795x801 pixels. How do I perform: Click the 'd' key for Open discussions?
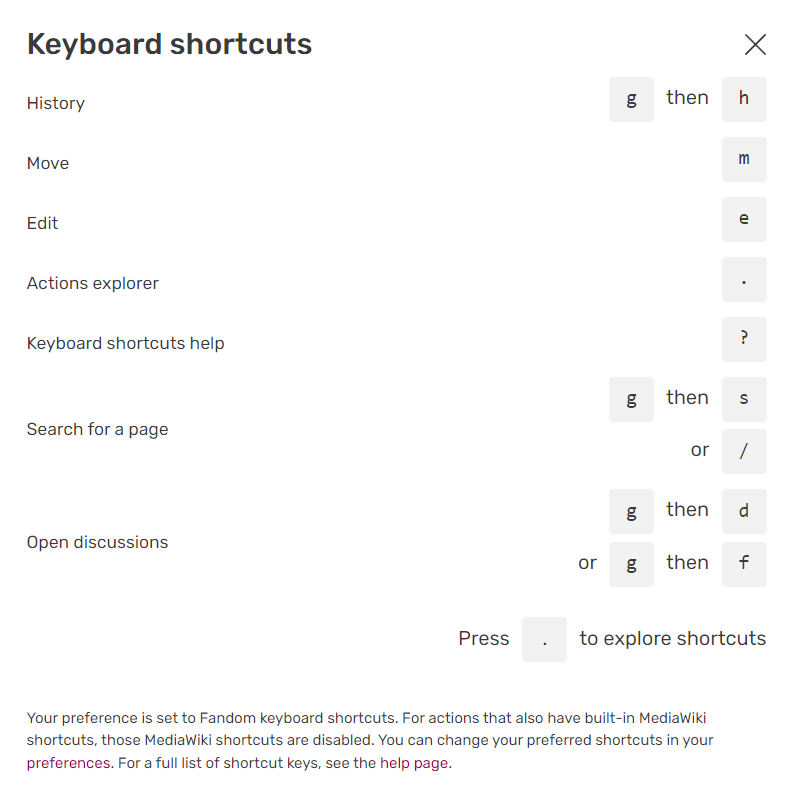click(x=744, y=511)
